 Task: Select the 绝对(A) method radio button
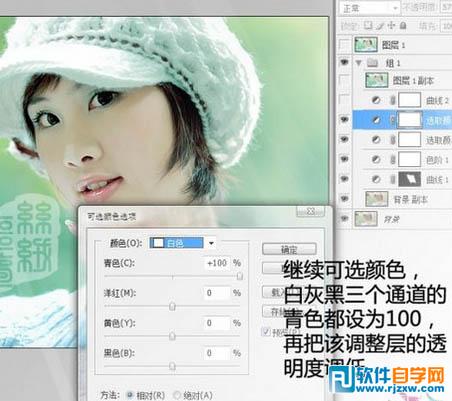coord(177,395)
